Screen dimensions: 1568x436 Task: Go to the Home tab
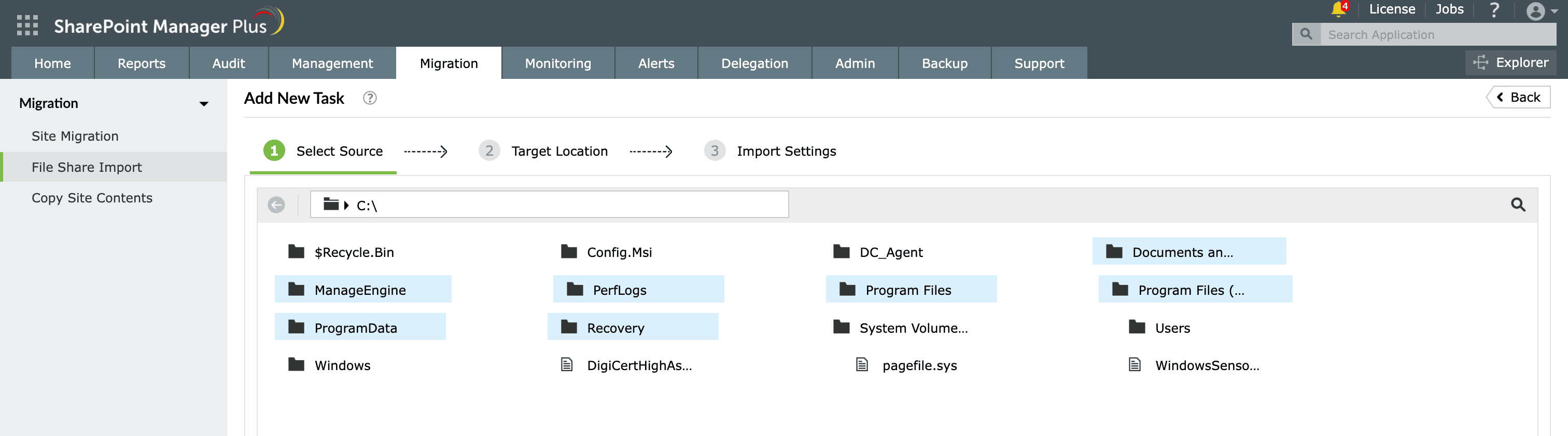(52, 63)
